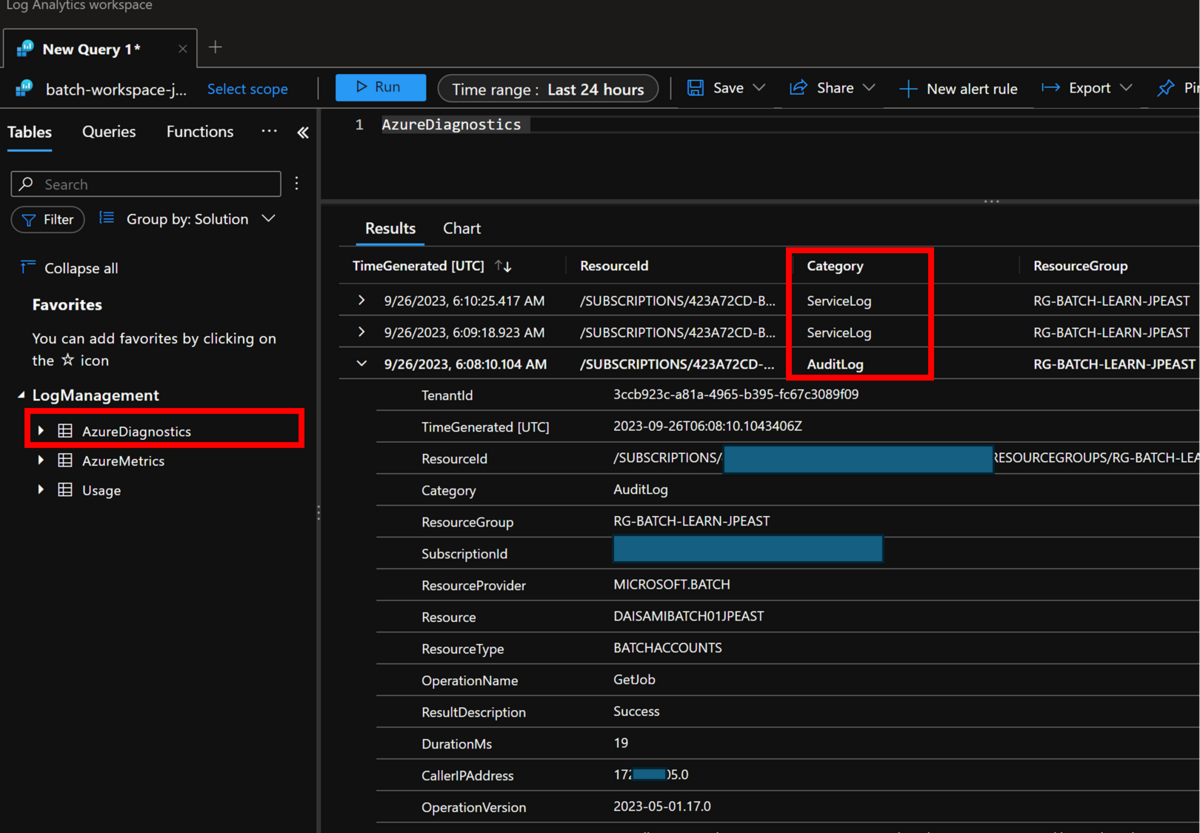Click the Select scope link
Viewport: 1200px width, 833px height.
coord(247,89)
